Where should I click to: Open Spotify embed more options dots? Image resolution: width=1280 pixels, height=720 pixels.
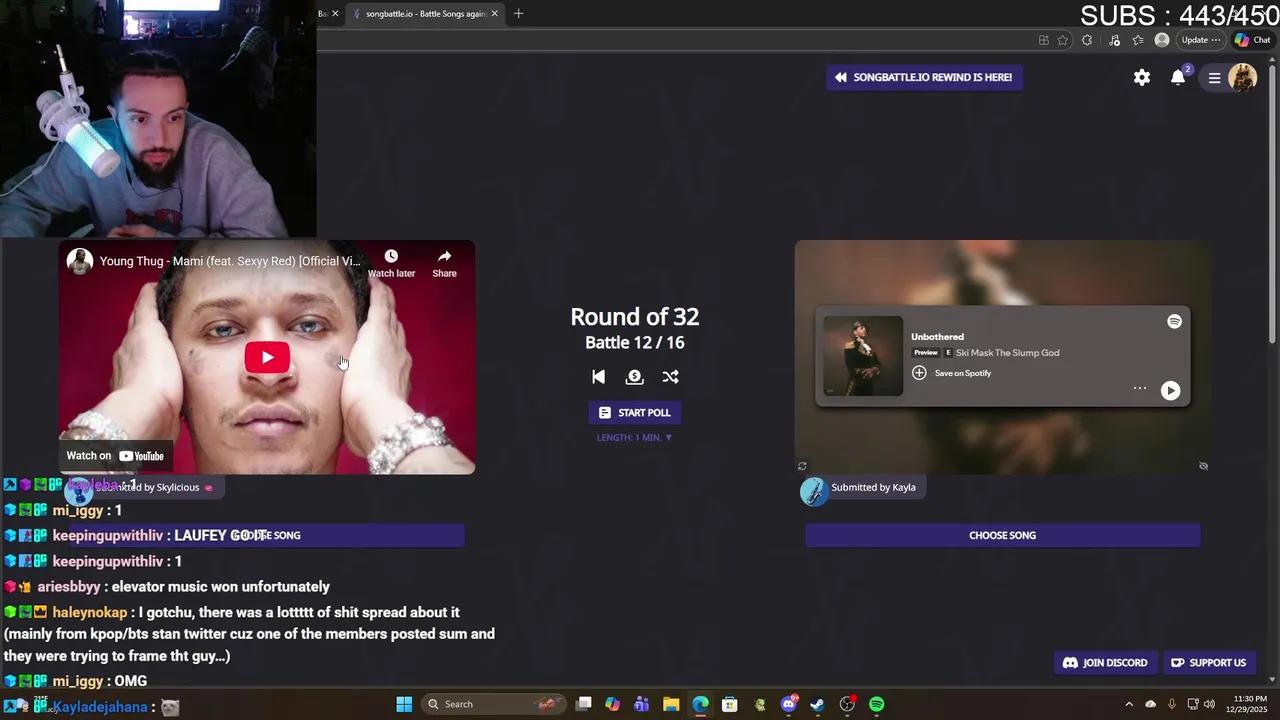pos(1139,389)
